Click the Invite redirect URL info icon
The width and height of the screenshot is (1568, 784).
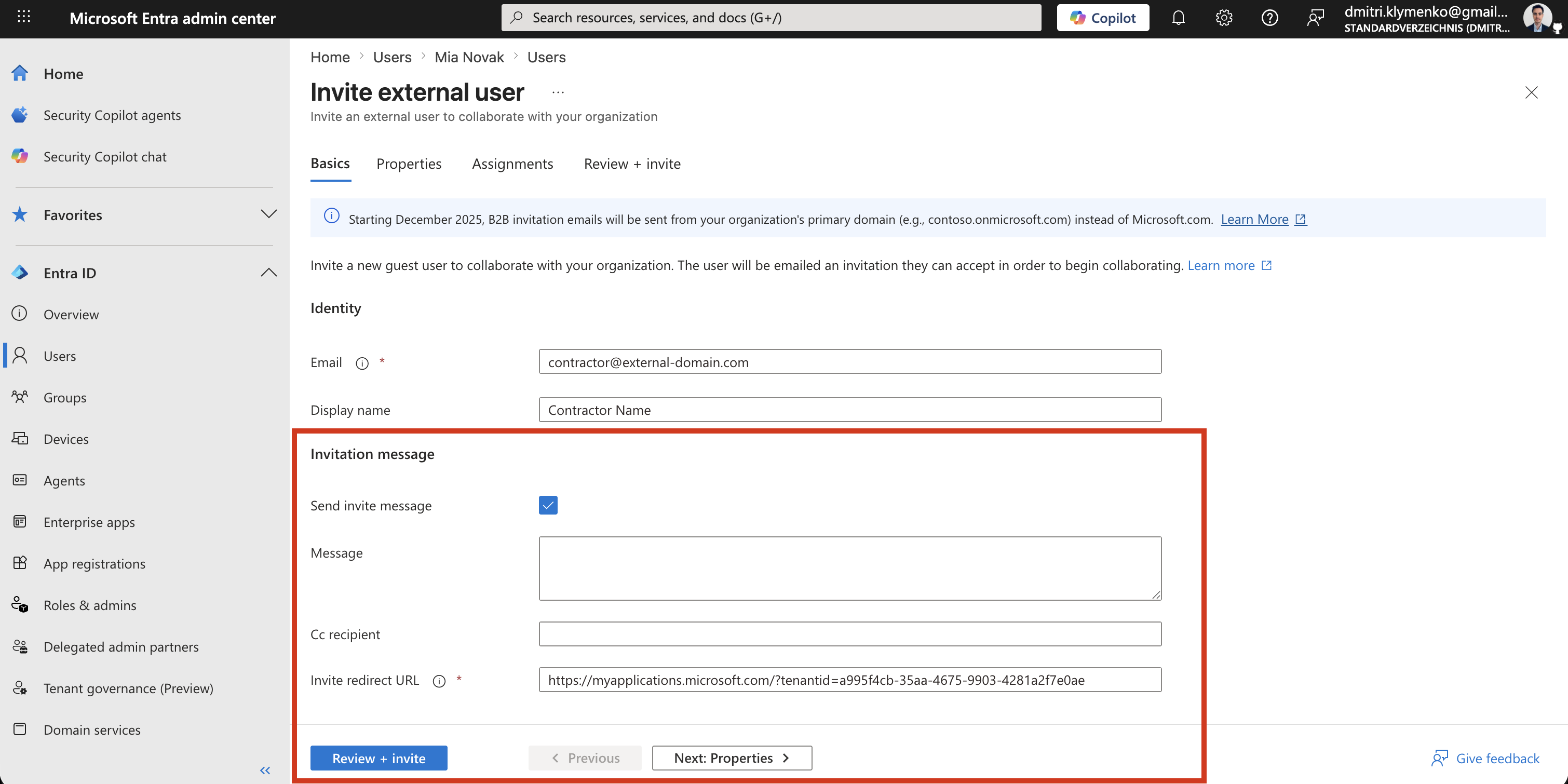(x=439, y=681)
